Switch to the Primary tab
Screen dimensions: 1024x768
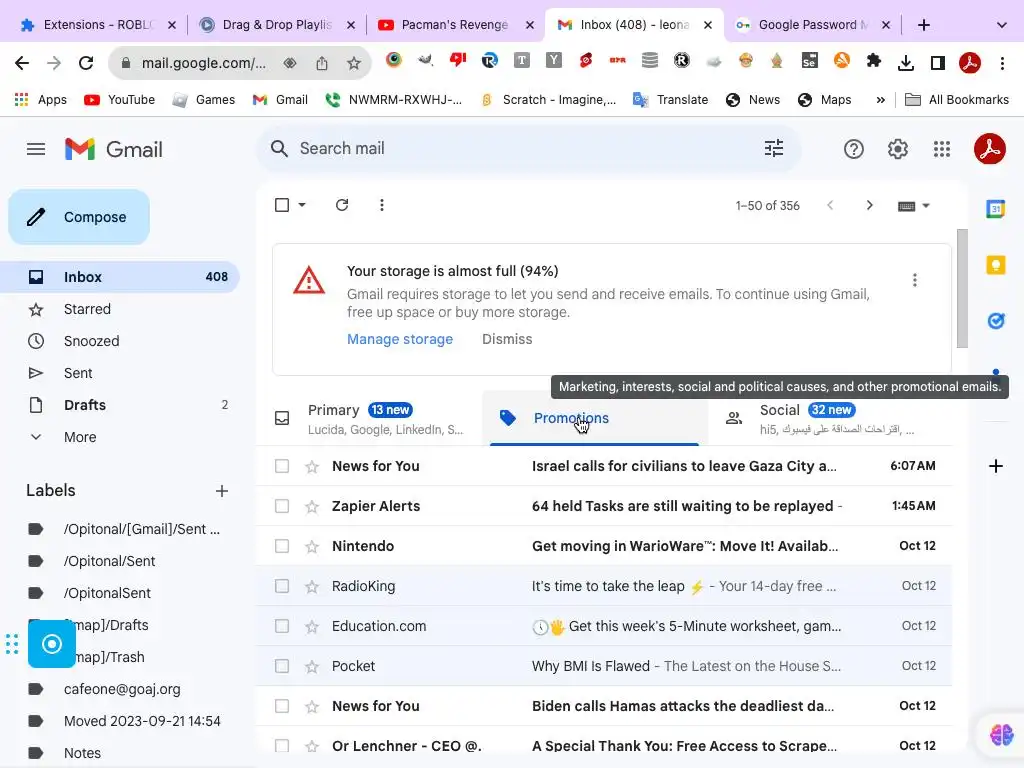[369, 418]
